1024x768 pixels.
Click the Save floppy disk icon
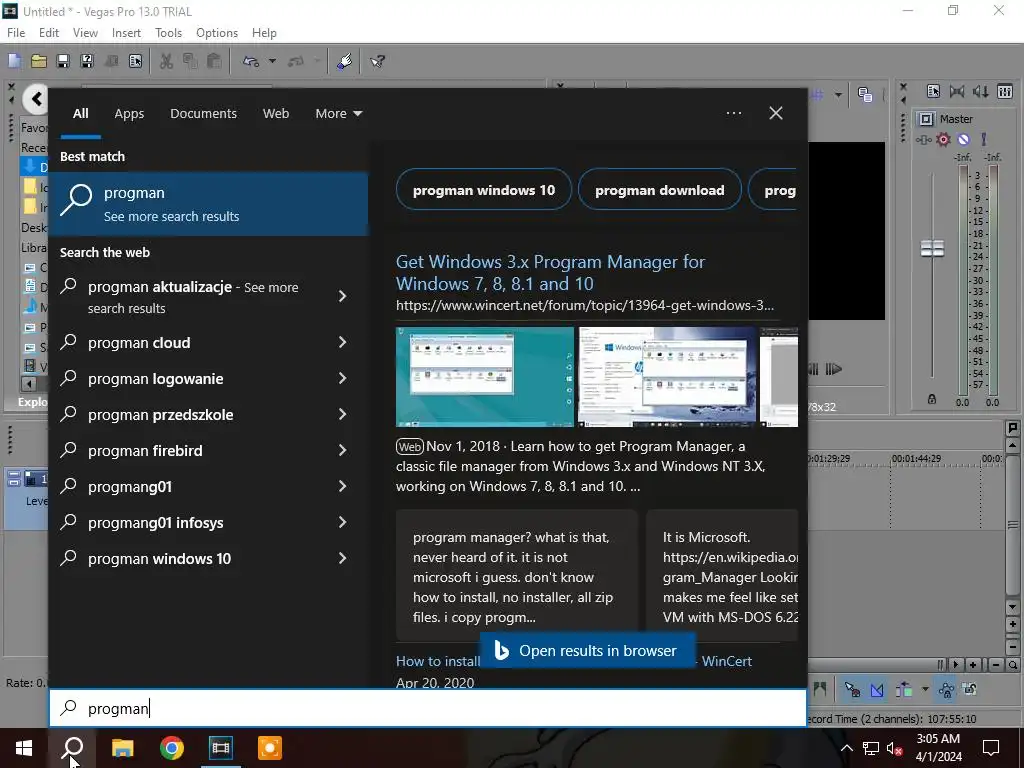tap(63, 61)
